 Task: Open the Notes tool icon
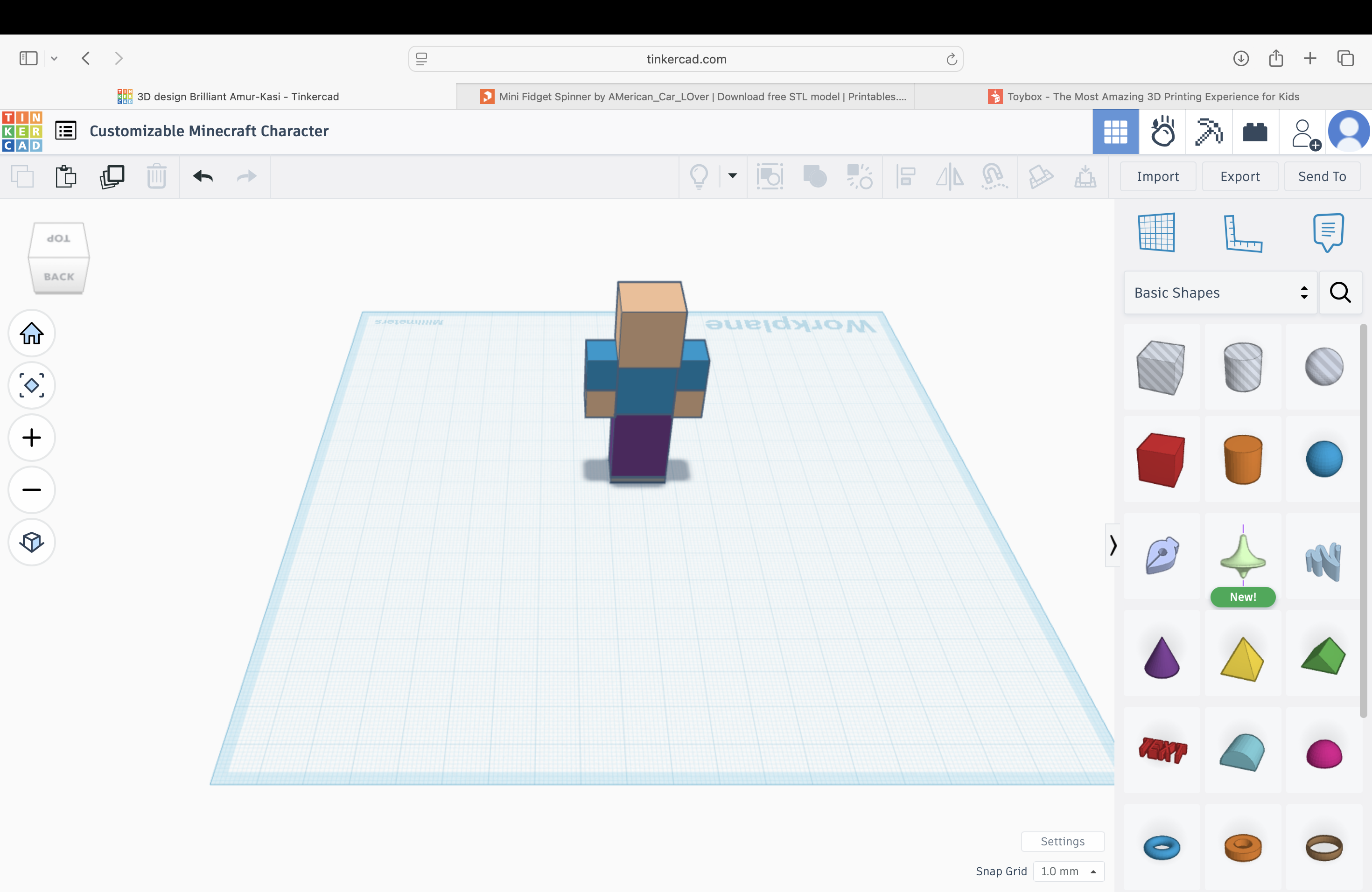click(1328, 232)
